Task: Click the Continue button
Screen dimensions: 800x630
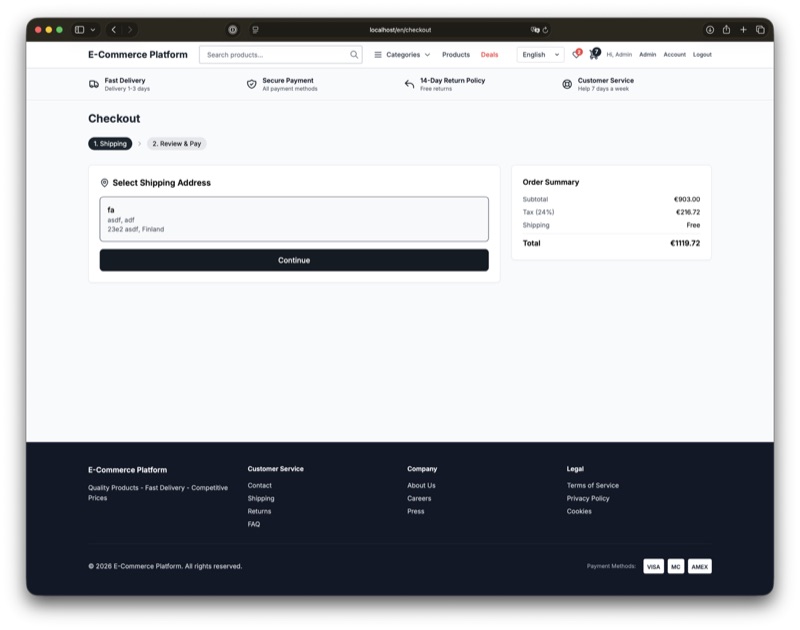Action: coord(294,260)
